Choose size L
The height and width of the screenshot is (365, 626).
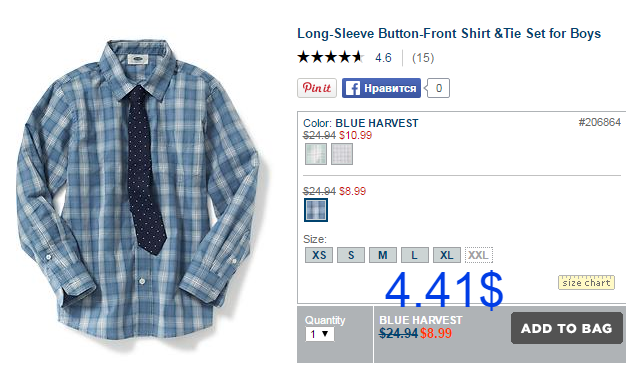tap(414, 255)
